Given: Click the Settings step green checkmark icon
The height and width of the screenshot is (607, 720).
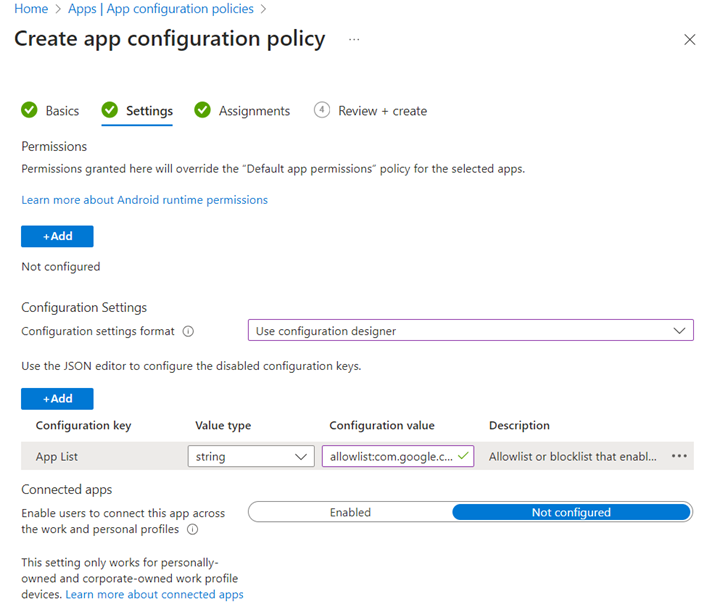Looking at the screenshot, I should [109, 110].
